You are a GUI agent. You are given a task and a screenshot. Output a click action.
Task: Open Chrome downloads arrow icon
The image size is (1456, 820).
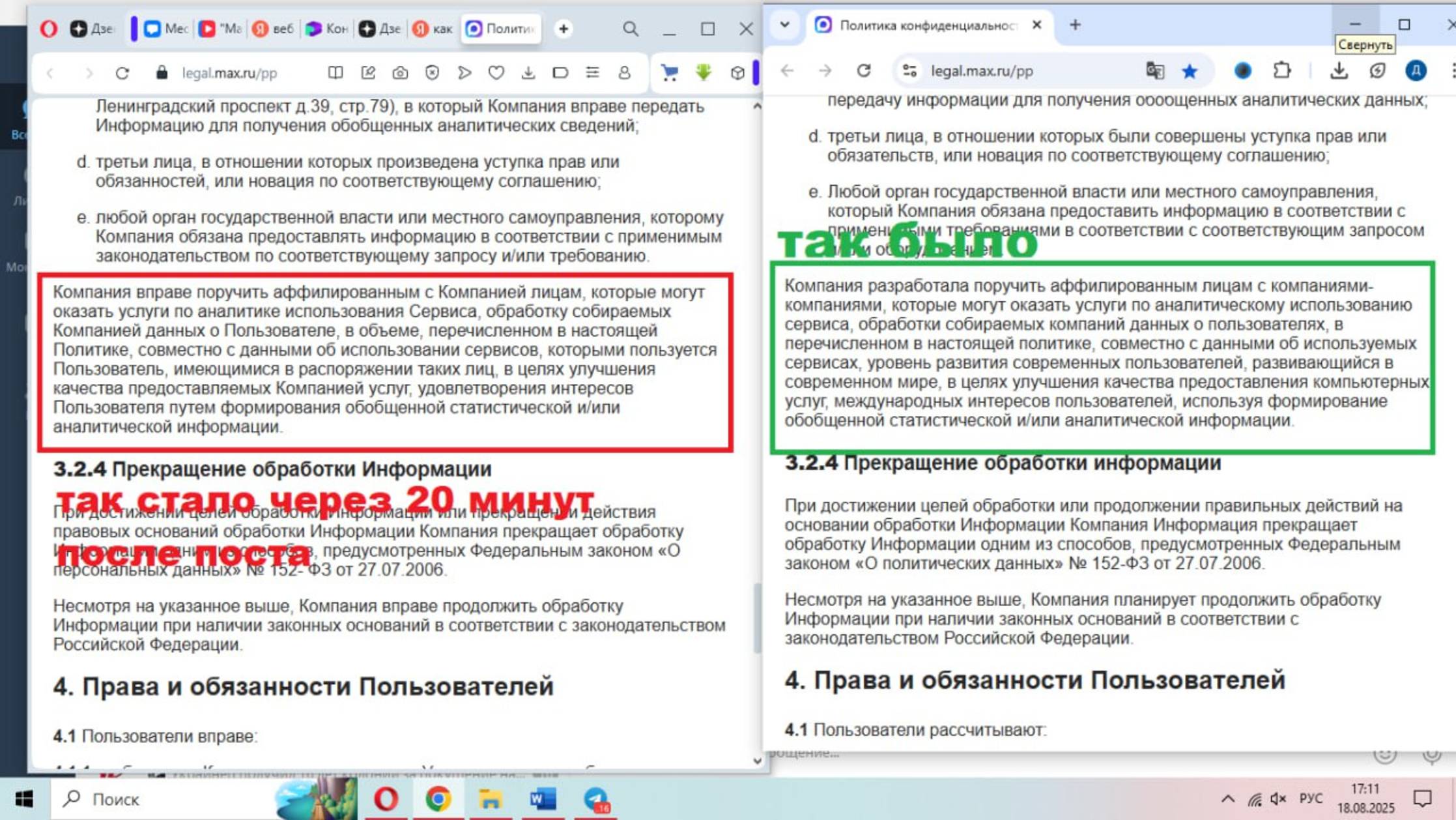click(x=1339, y=71)
